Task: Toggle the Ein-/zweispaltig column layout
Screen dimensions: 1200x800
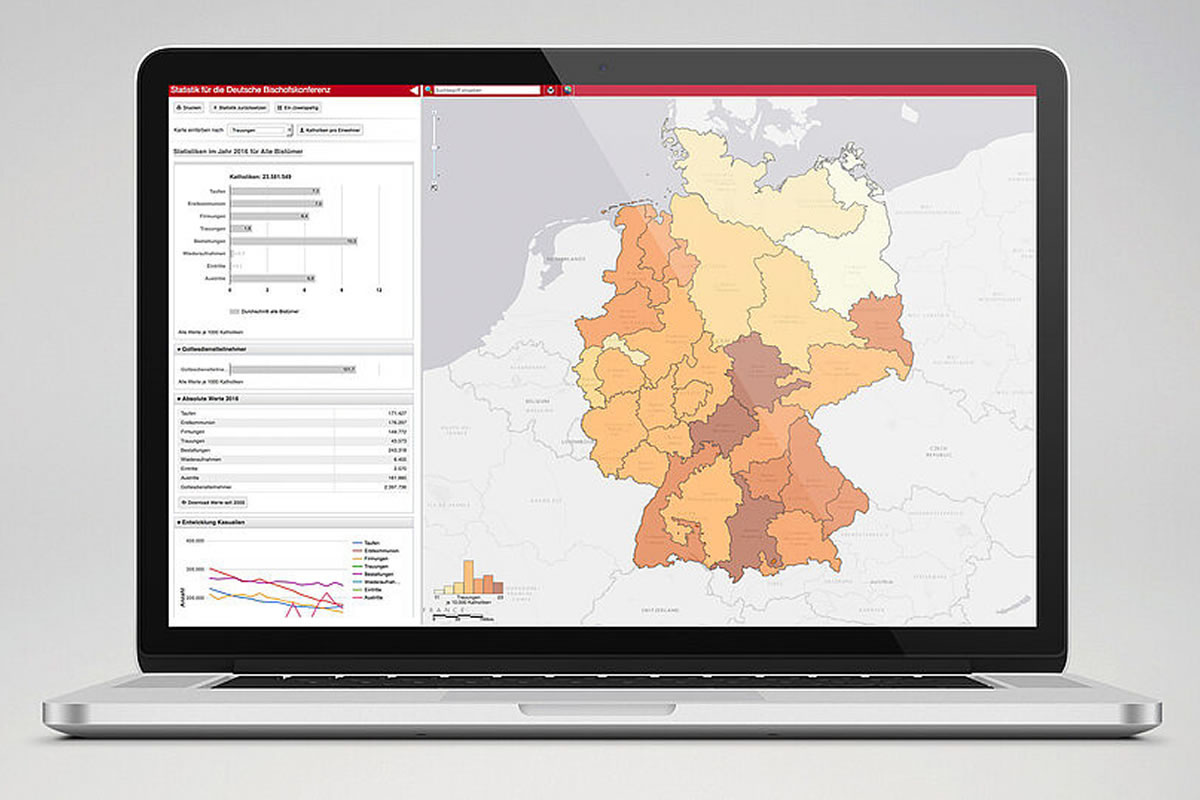Action: pyautogui.click(x=298, y=107)
